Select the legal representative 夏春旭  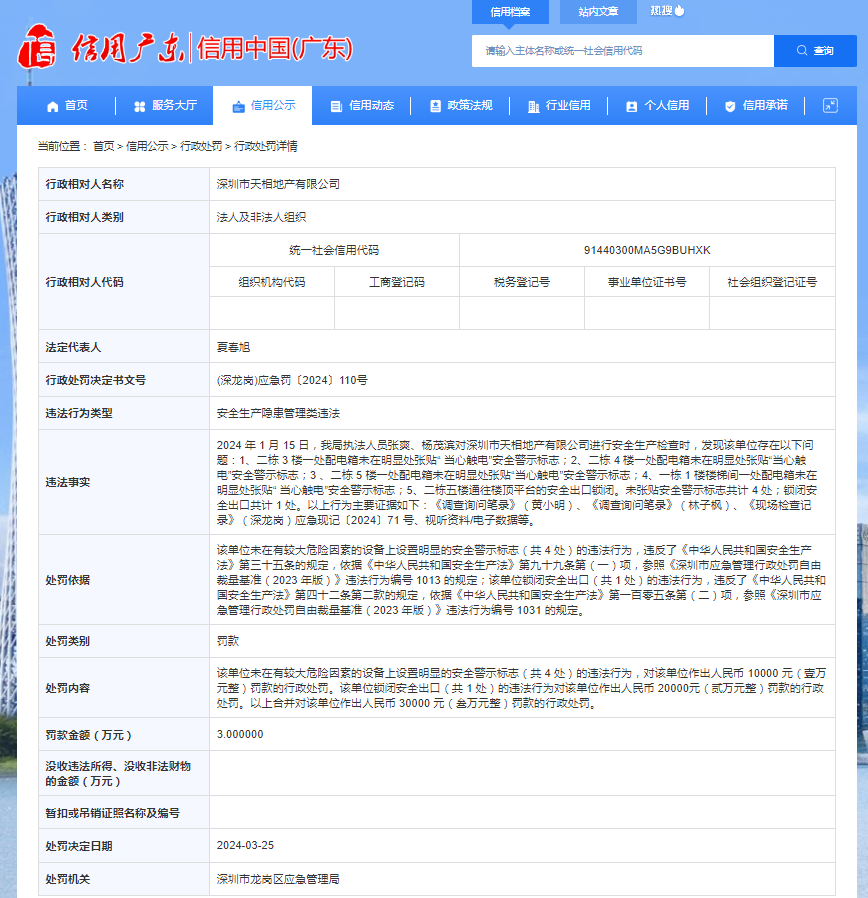click(x=233, y=348)
